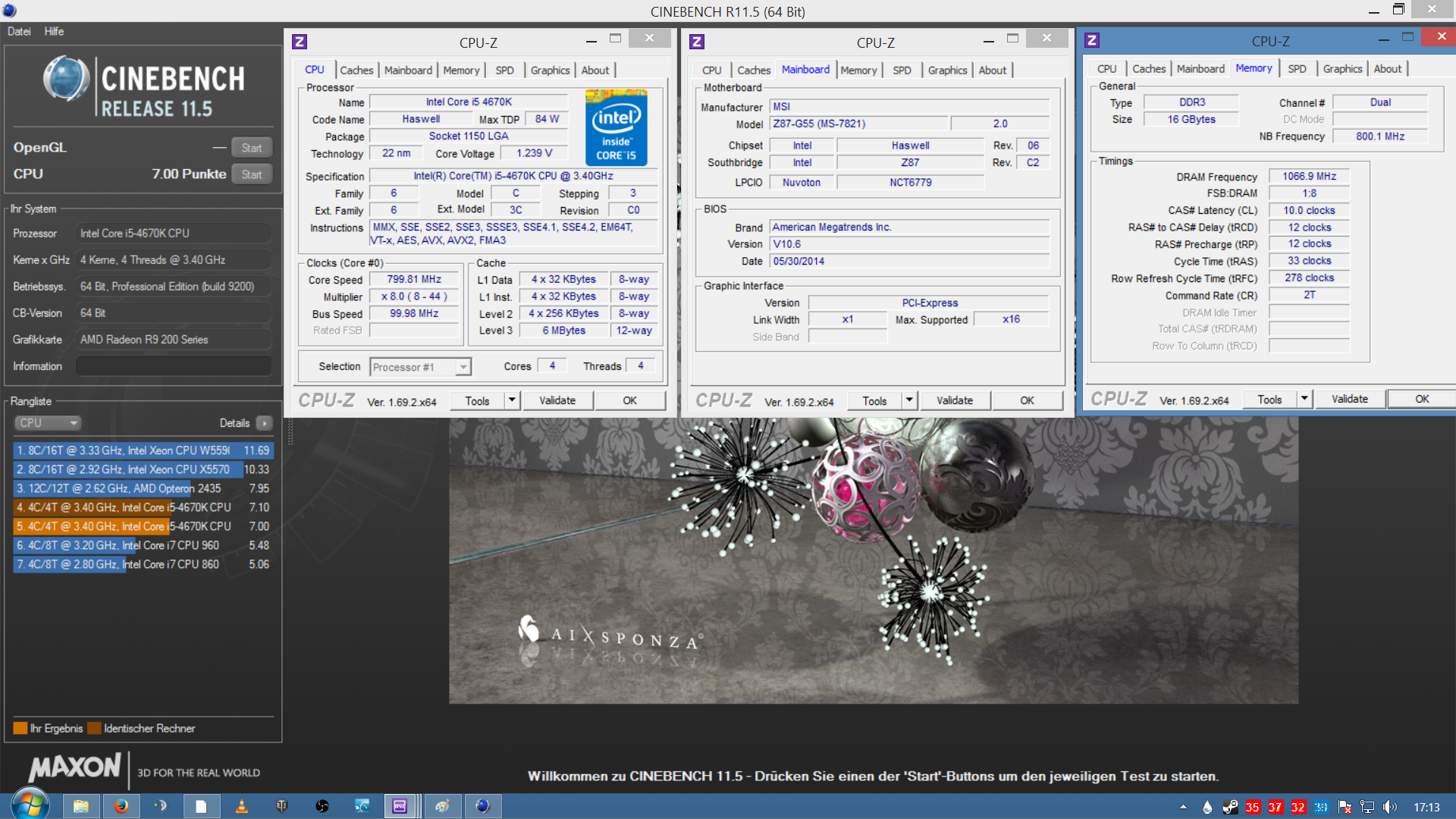This screenshot has height=819, width=1456.
Task: Click the water drop tray icon
Action: (1207, 807)
